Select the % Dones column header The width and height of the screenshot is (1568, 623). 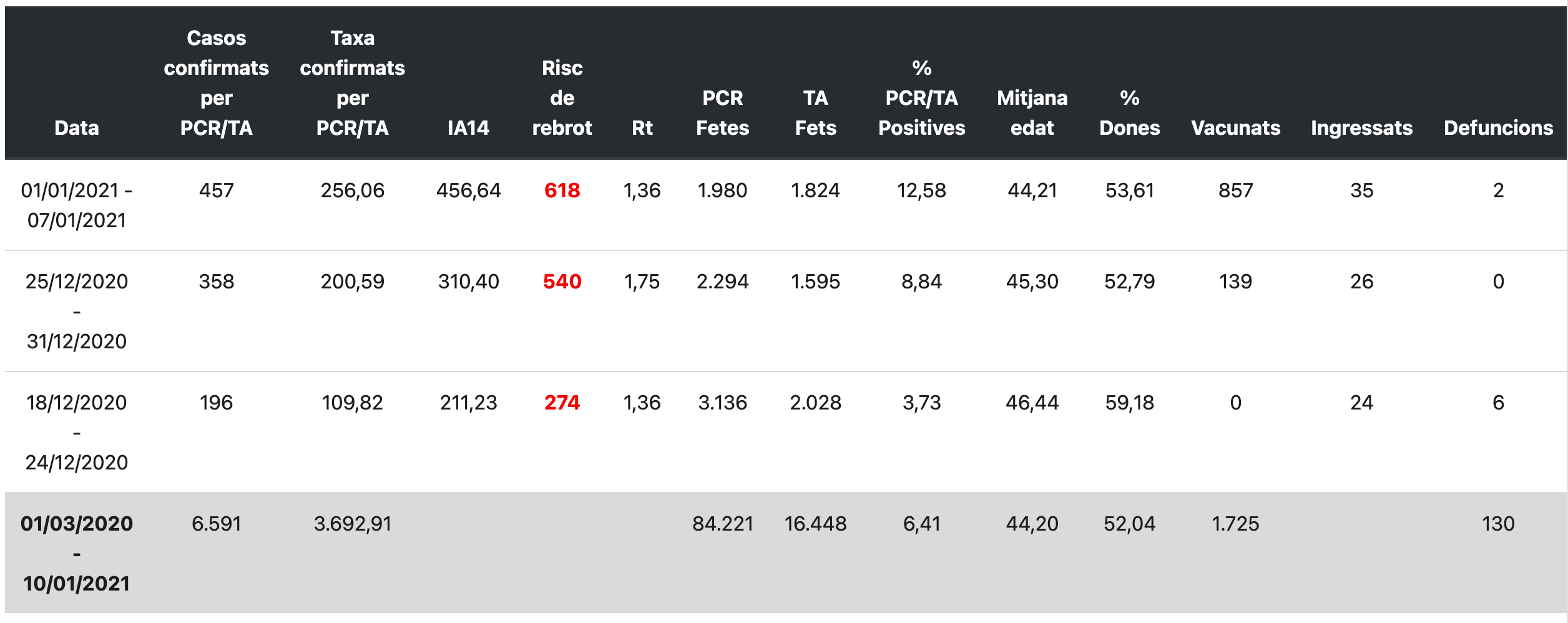[1129, 113]
